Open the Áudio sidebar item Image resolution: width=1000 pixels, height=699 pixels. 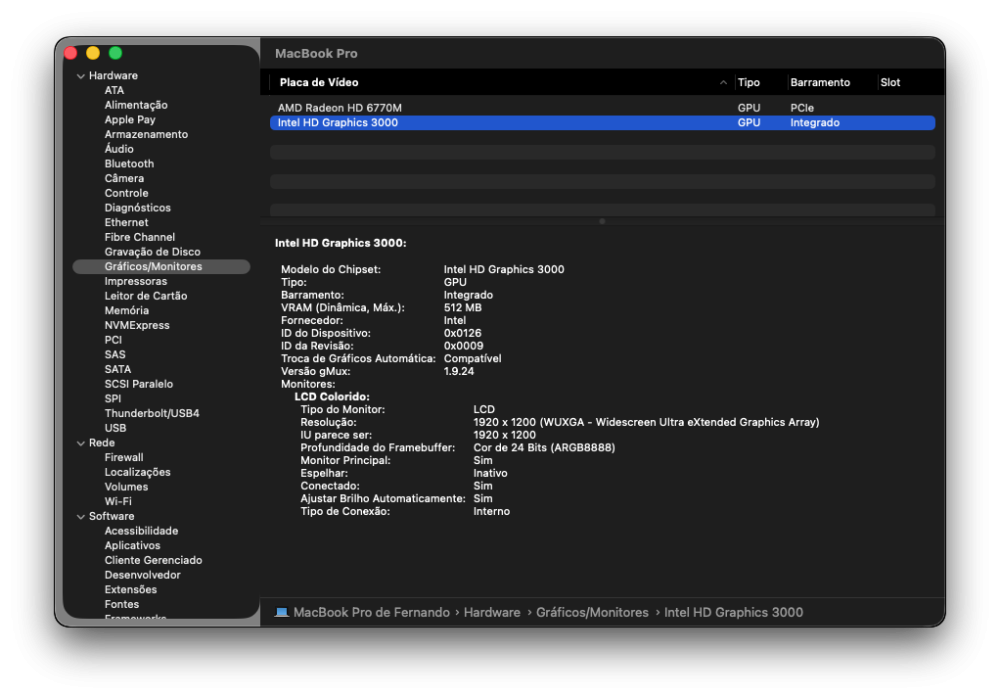coord(119,149)
